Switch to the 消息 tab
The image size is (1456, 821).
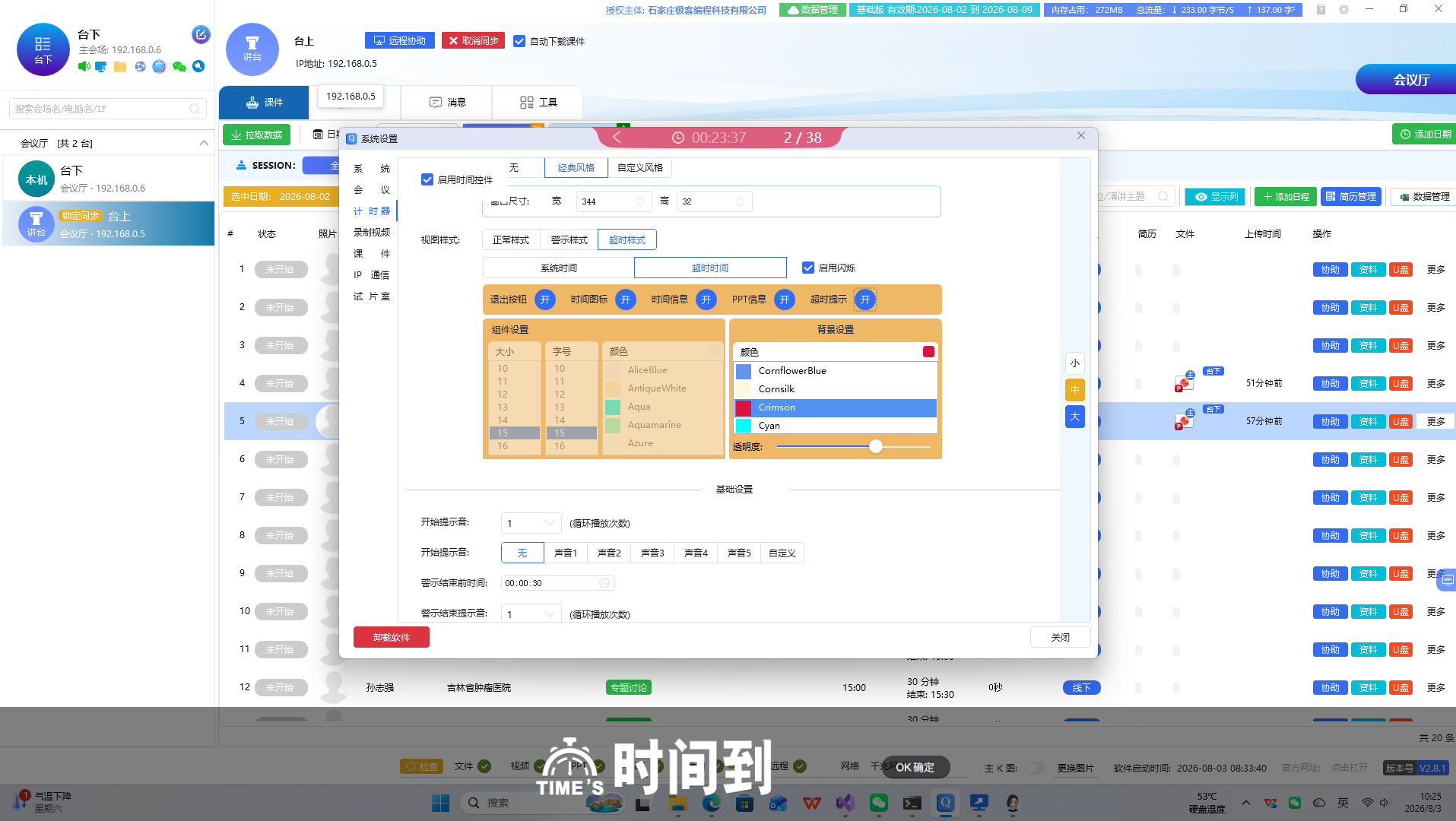point(447,103)
